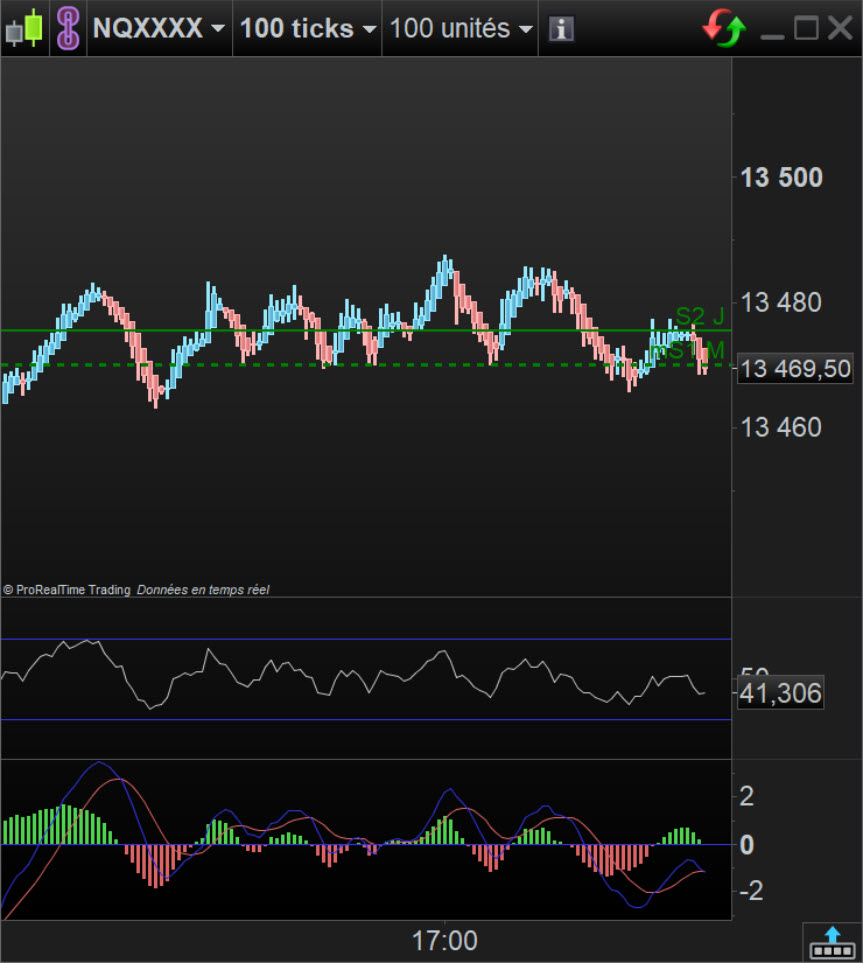Open the info icon in toolbar
863x963 pixels.
[x=561, y=29]
